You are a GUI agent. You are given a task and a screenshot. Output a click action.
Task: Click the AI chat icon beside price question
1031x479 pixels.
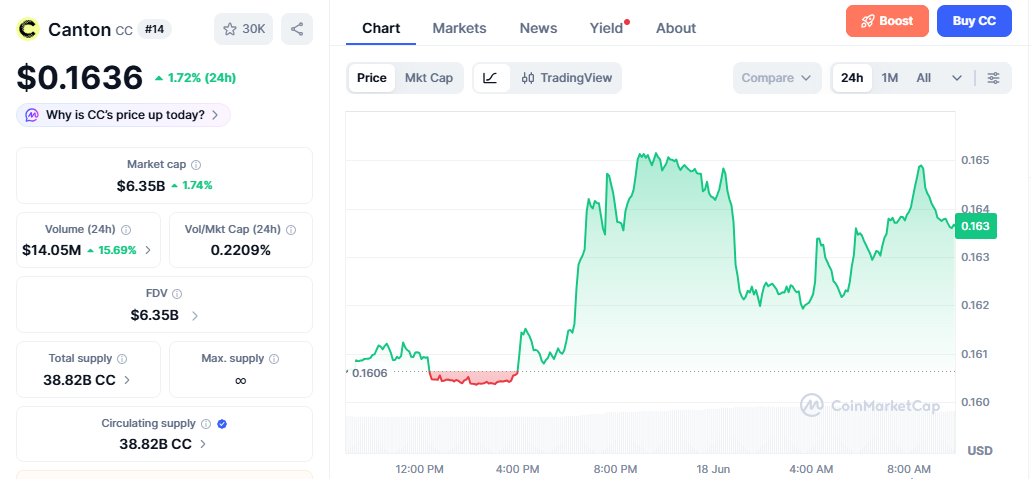(32, 115)
